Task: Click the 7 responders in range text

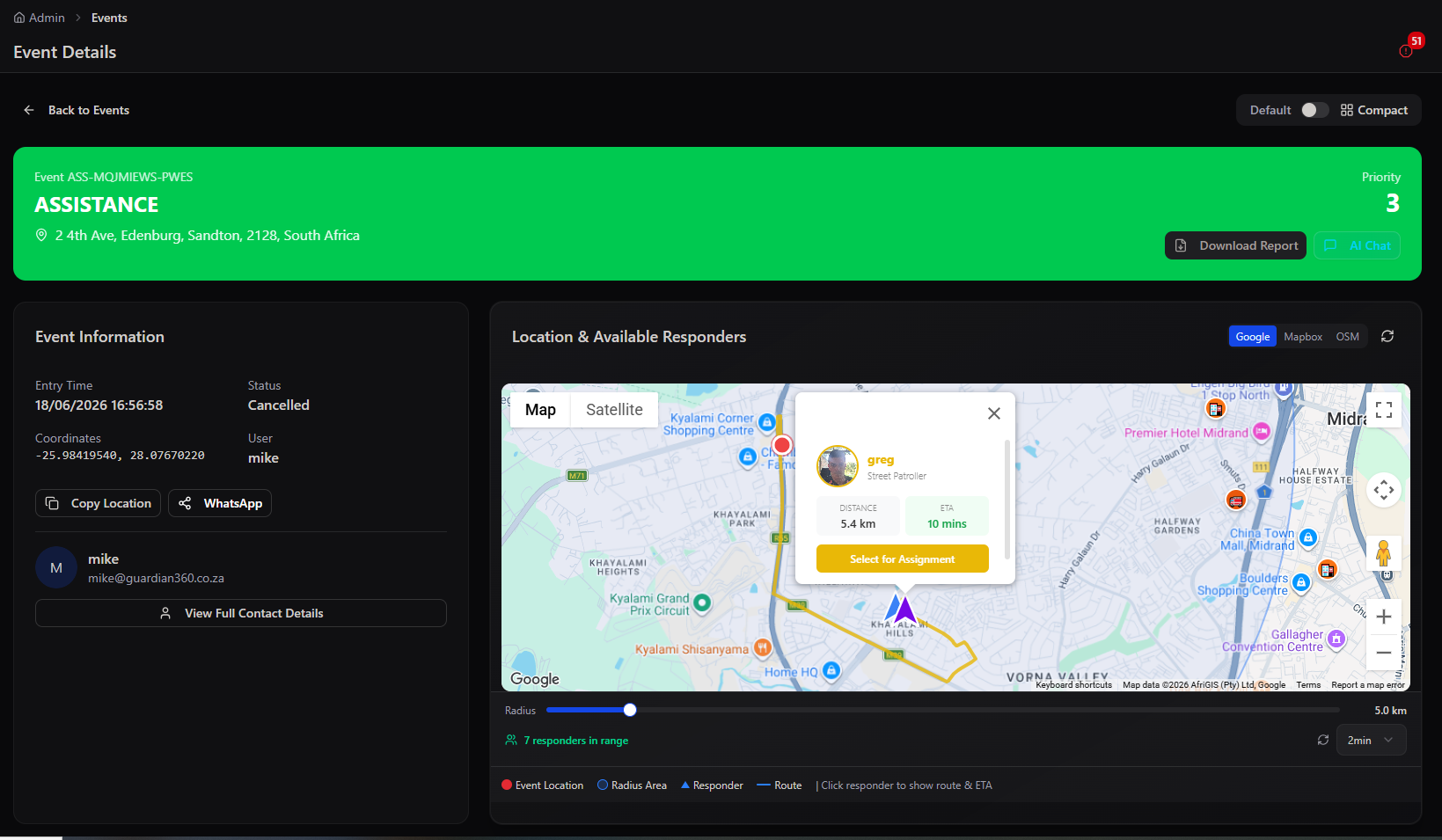Action: click(x=575, y=741)
